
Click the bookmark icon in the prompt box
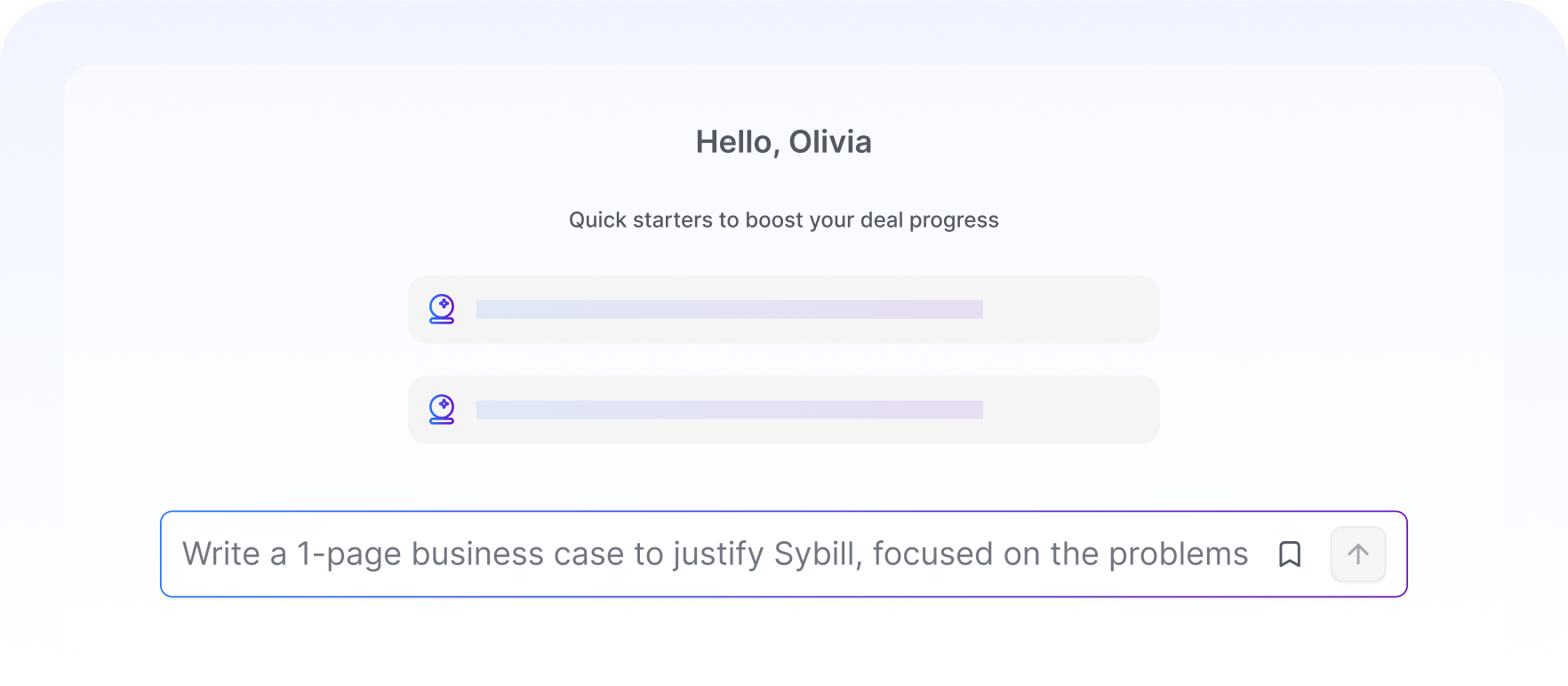pyautogui.click(x=1289, y=554)
